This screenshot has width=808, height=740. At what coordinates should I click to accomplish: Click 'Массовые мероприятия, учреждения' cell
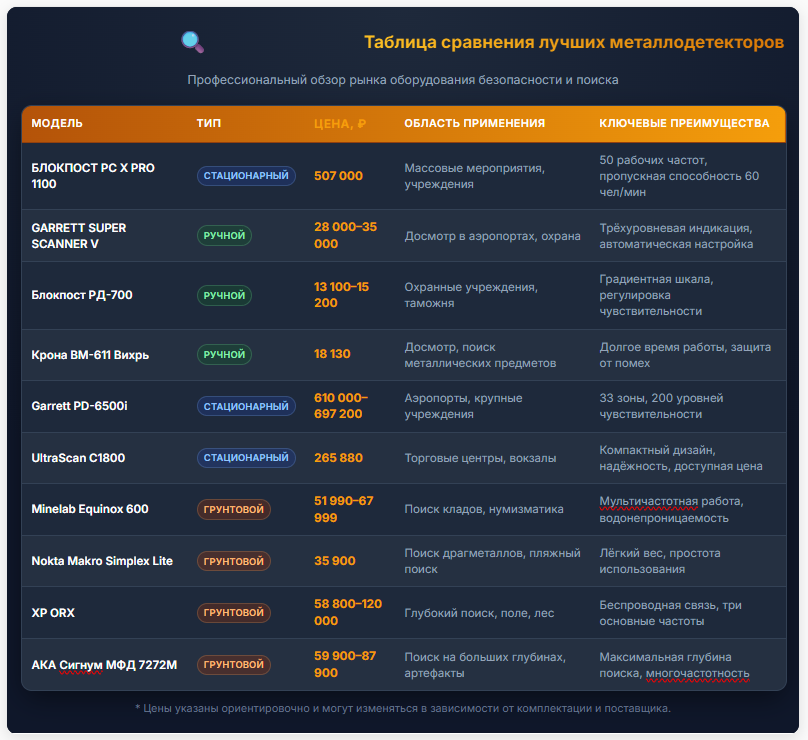[x=475, y=176]
